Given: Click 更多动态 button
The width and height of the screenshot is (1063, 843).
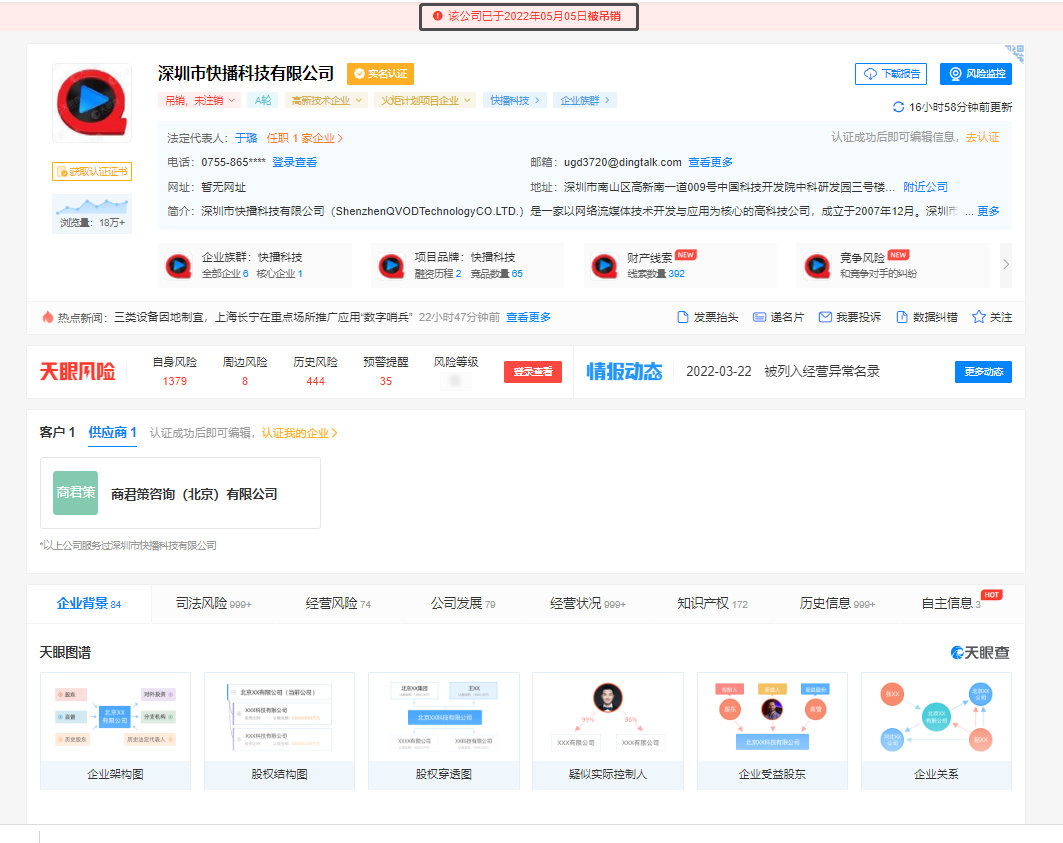Looking at the screenshot, I should click(983, 372).
